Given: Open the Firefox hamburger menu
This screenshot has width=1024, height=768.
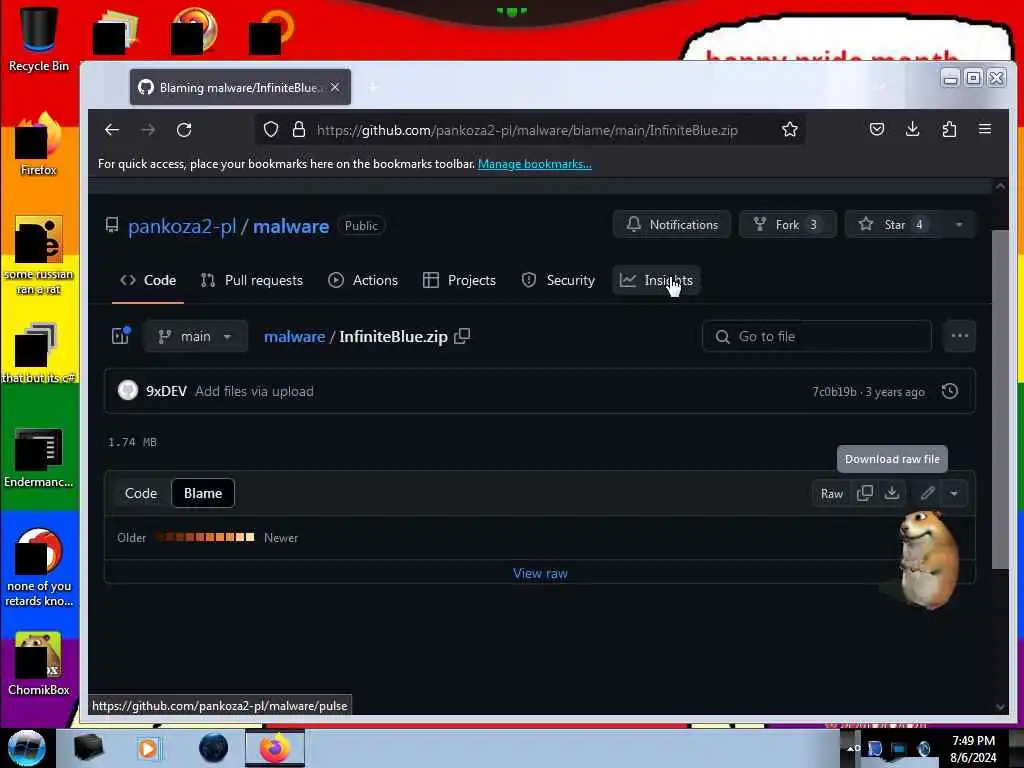Looking at the screenshot, I should [x=985, y=129].
